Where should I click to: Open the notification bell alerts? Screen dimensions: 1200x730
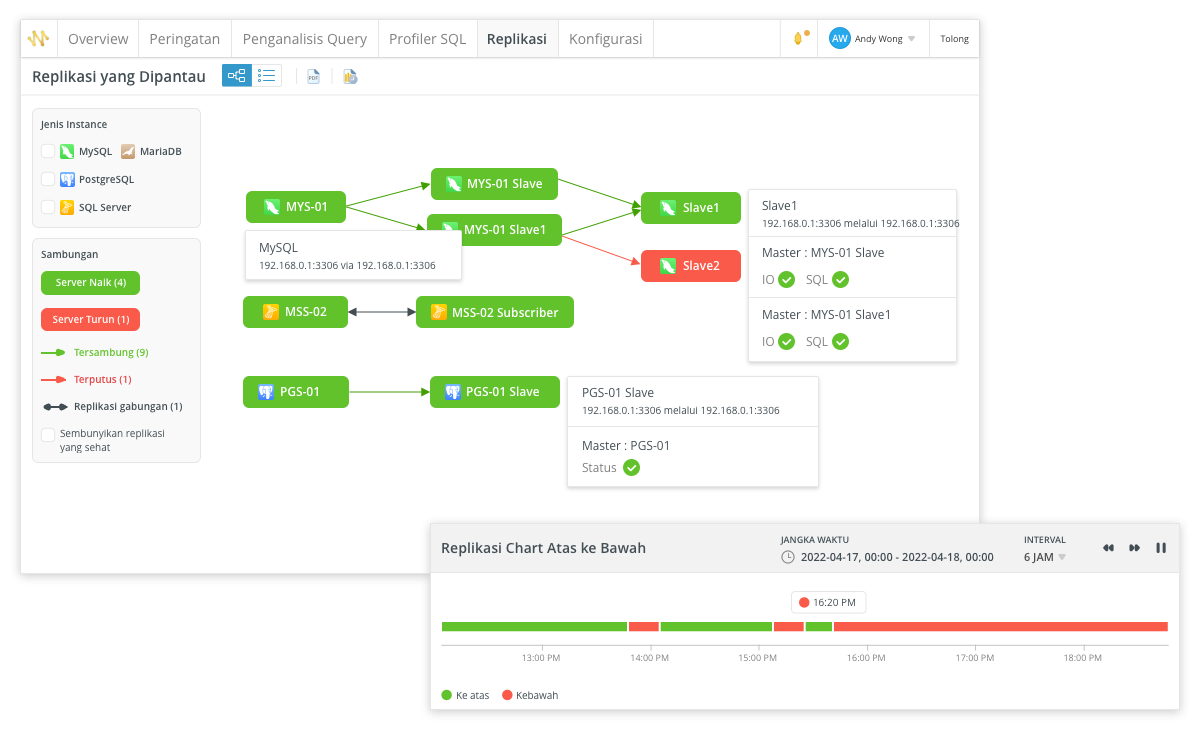coord(799,39)
